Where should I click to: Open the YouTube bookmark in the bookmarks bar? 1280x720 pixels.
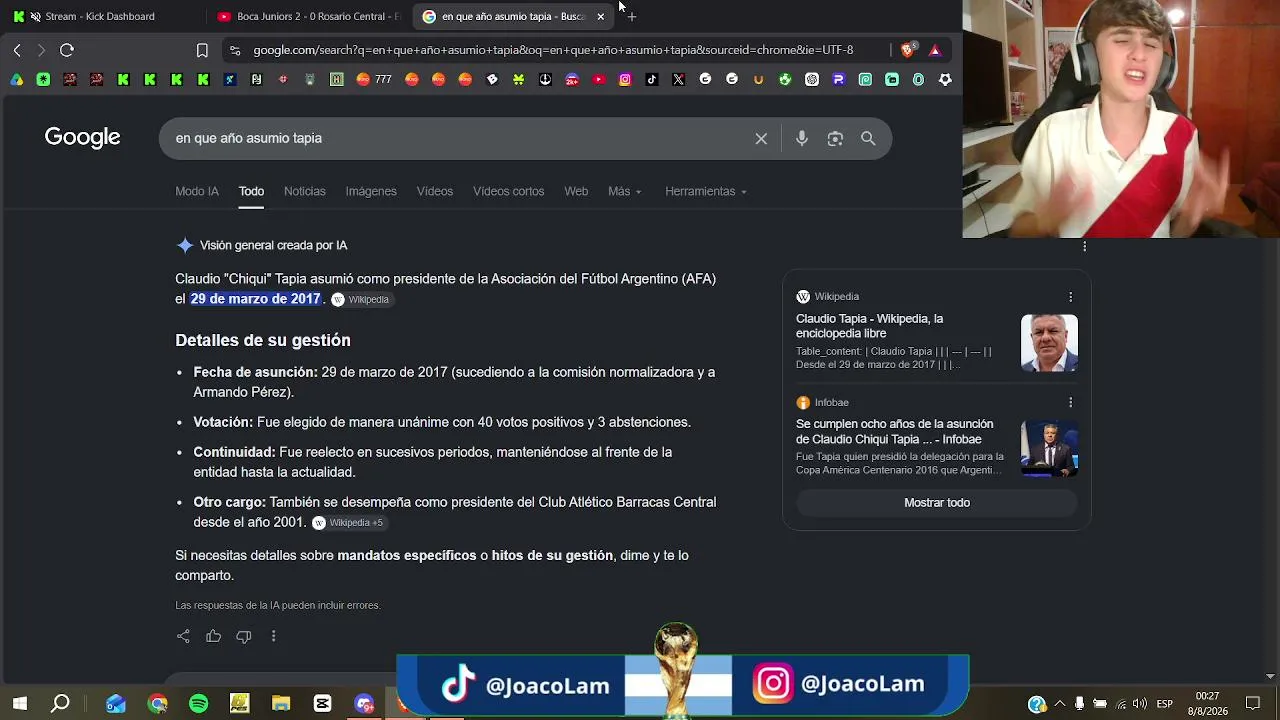(598, 80)
